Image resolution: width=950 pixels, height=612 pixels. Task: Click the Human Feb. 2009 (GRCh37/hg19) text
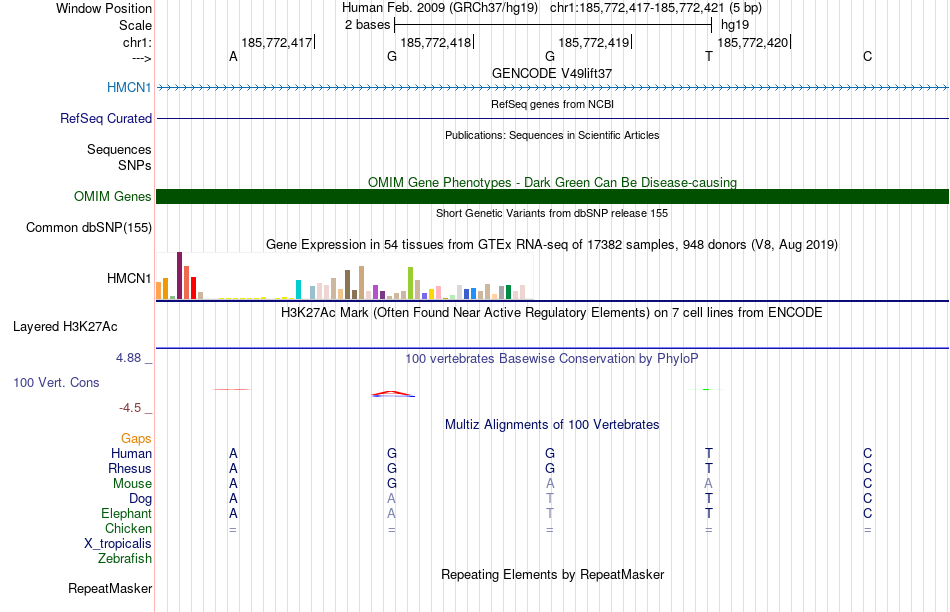pyautogui.click(x=440, y=8)
